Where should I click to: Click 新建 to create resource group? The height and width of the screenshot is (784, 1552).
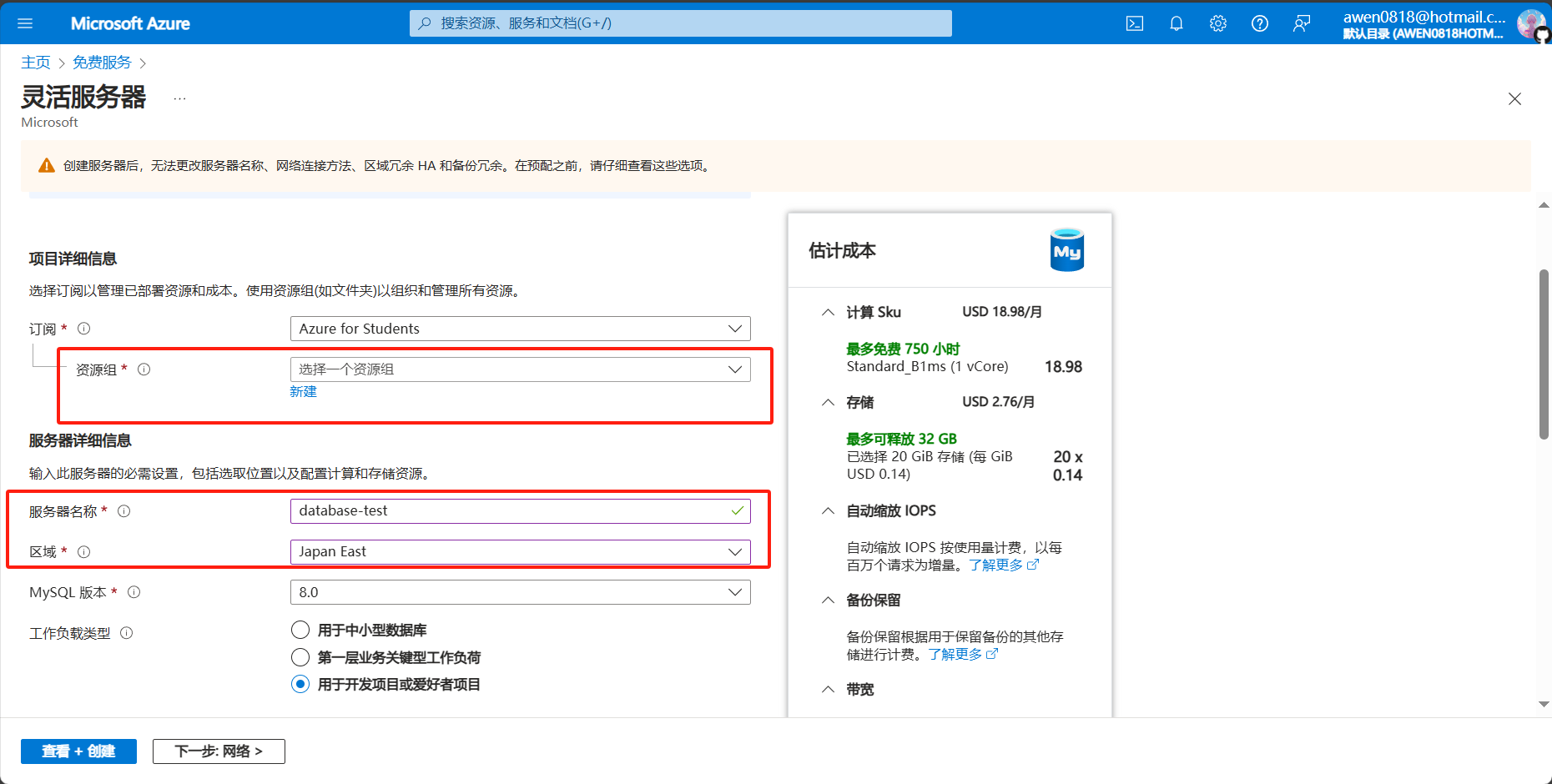point(303,392)
